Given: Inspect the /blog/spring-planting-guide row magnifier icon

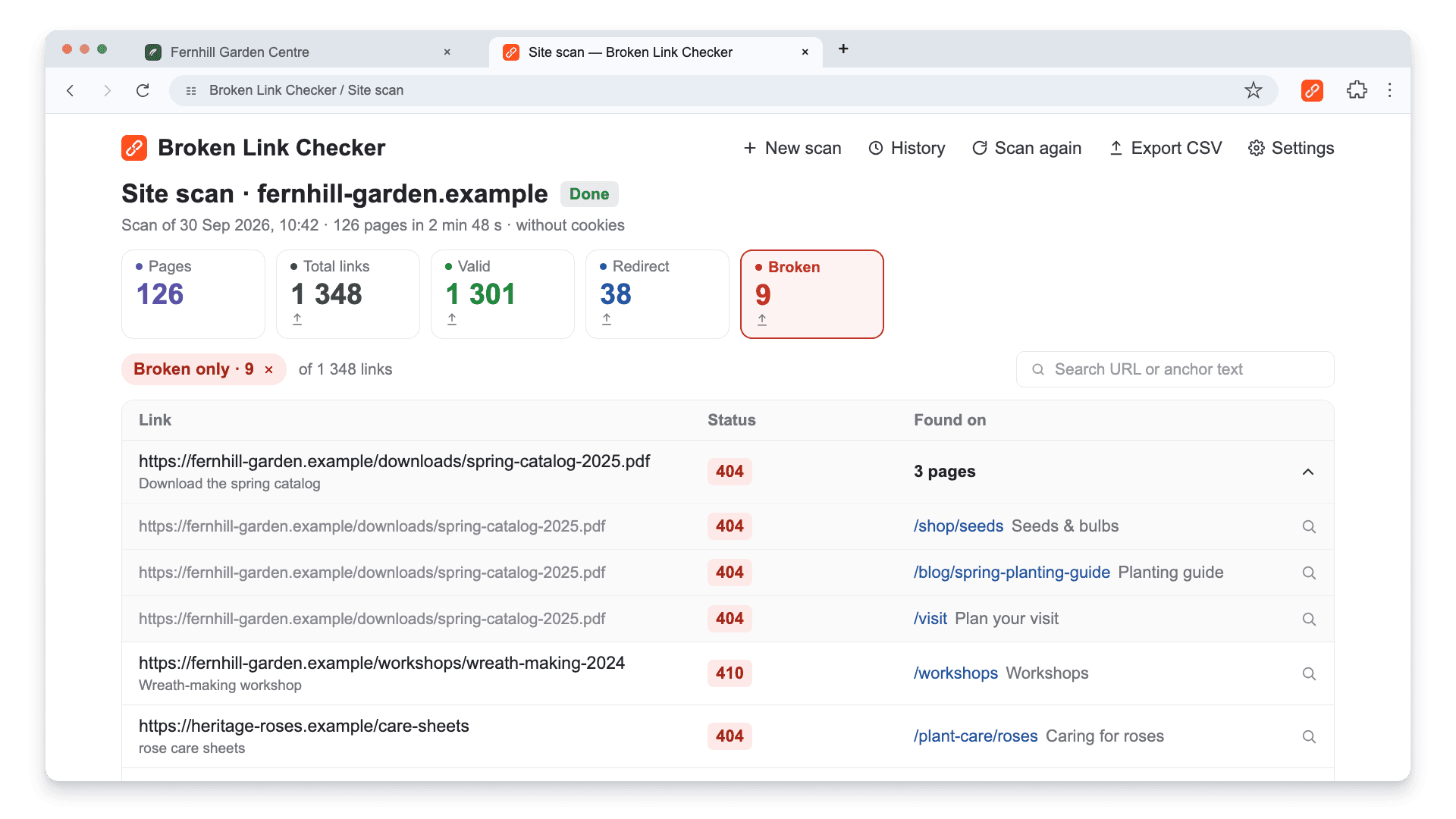Looking at the screenshot, I should pos(1309,573).
